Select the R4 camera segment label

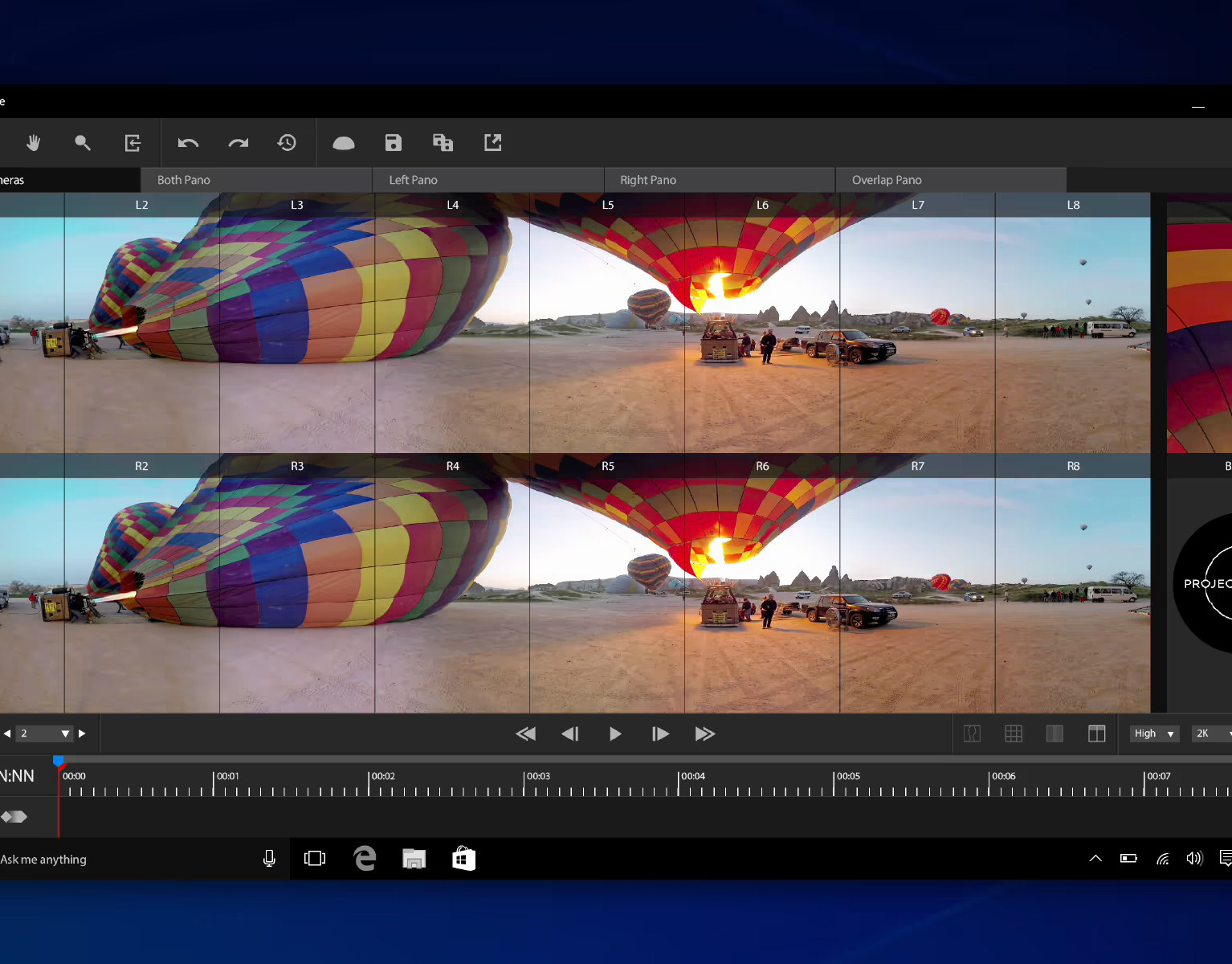[453, 466]
